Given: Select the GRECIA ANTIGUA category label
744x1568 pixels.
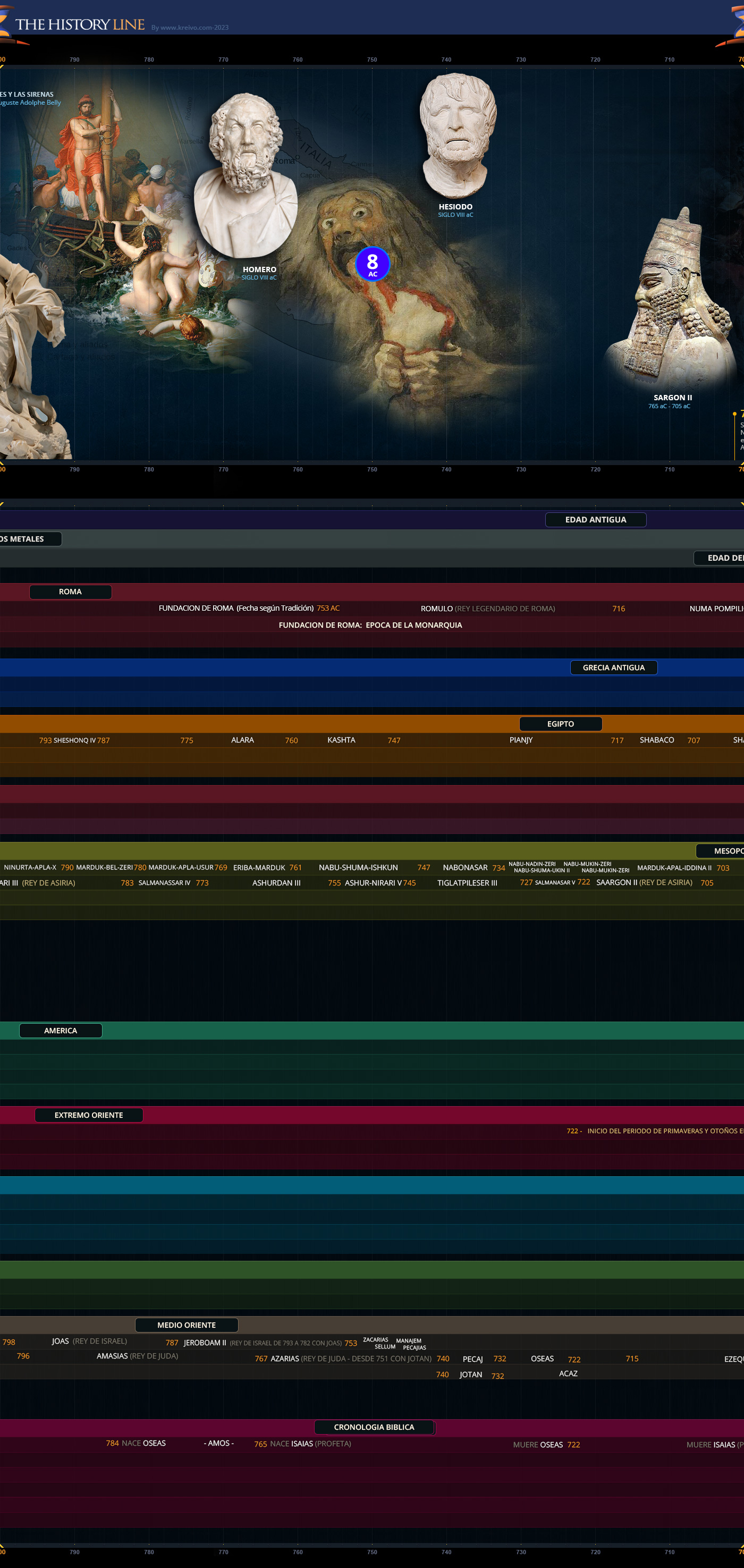Looking at the screenshot, I should coord(614,668).
